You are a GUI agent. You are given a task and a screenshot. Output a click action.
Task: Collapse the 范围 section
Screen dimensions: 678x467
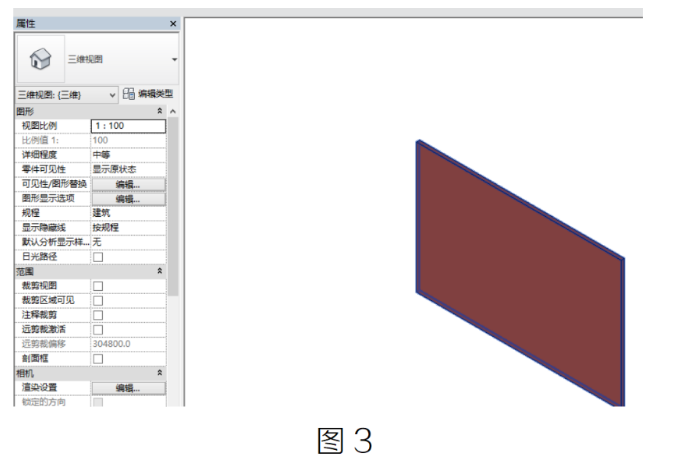pyautogui.click(x=160, y=271)
